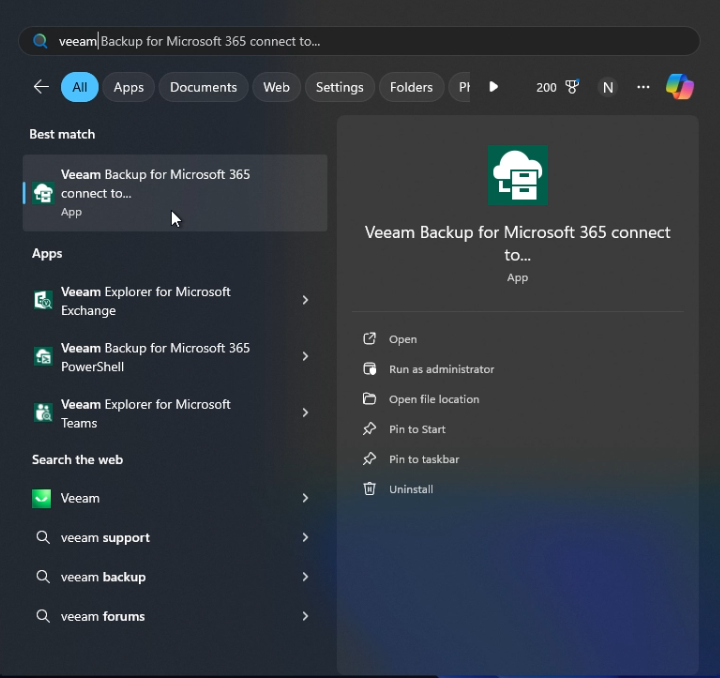Screen dimensions: 720x678
Task: Launch Copilot from the colorful icon
Action: click(680, 87)
